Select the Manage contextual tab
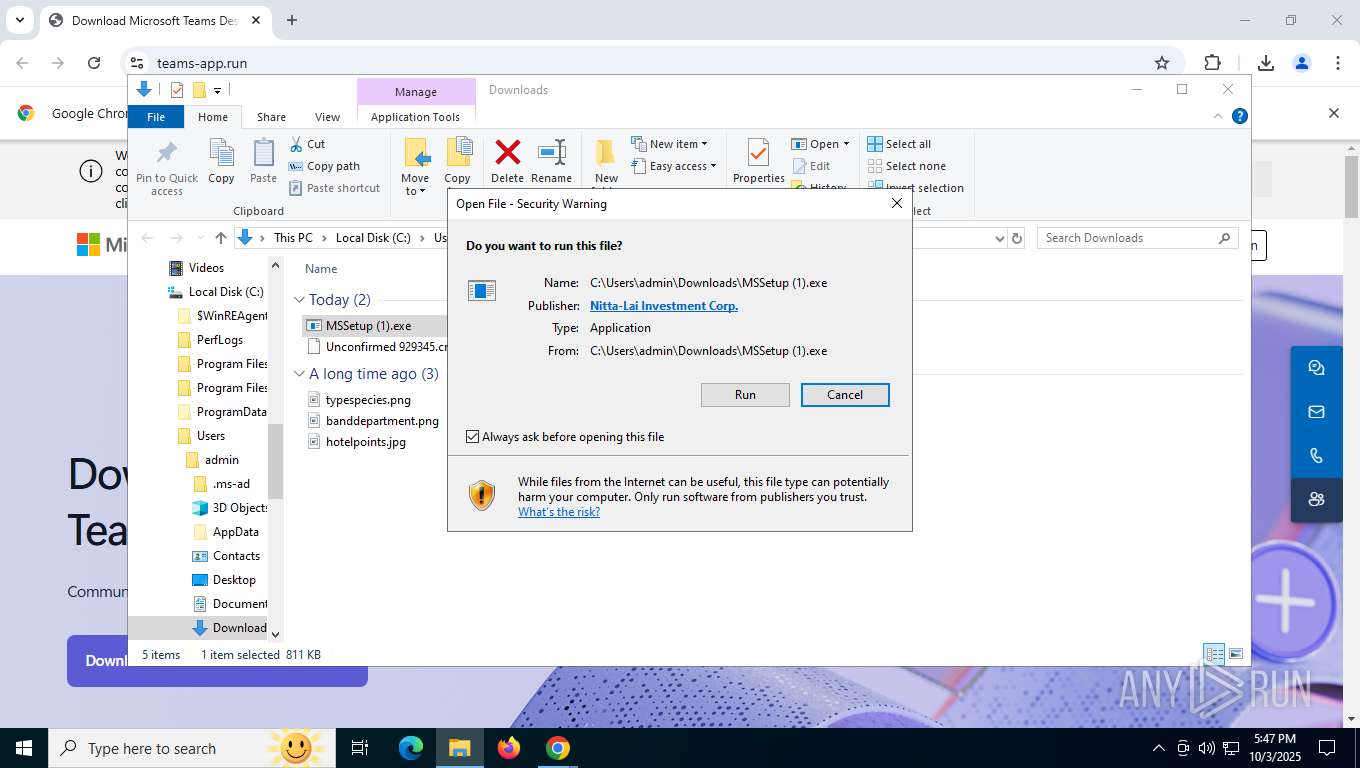1360x768 pixels. pos(416,91)
